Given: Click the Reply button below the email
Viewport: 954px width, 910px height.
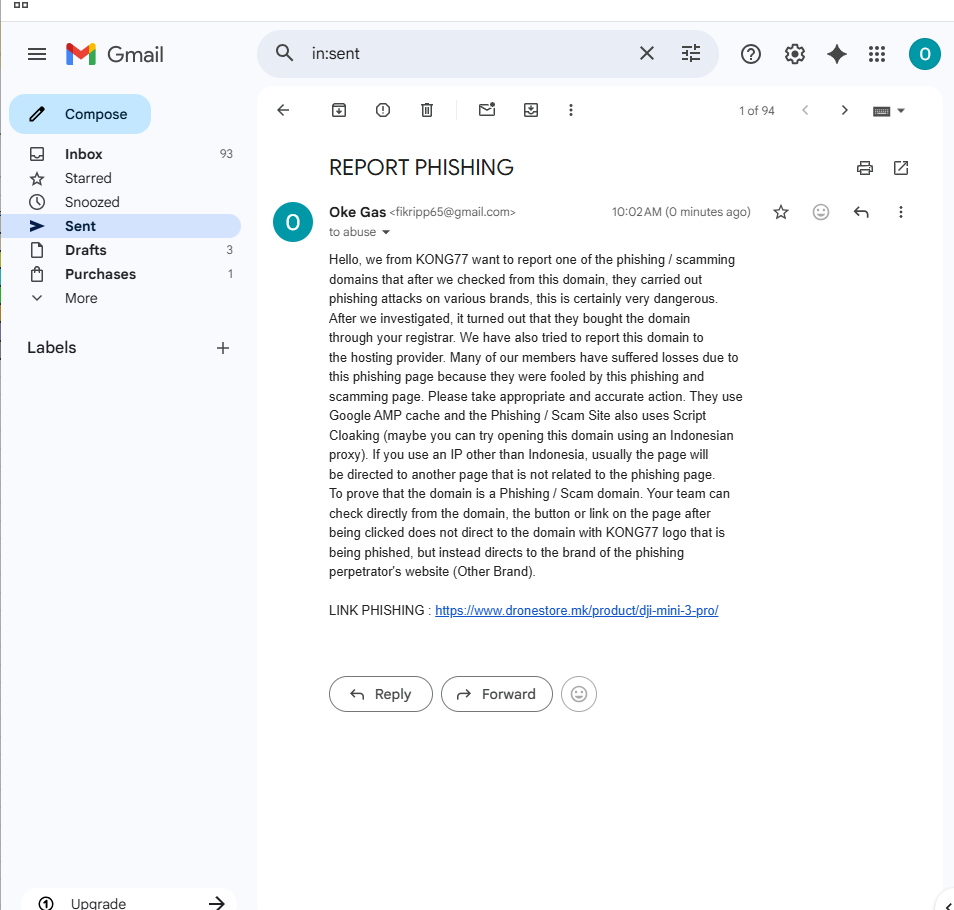Looking at the screenshot, I should [x=381, y=694].
